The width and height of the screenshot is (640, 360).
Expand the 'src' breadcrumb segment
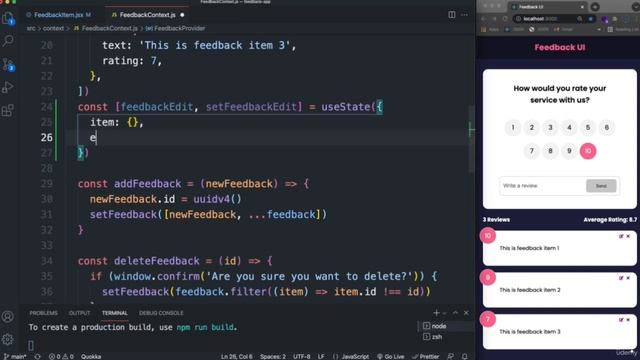pos(31,29)
